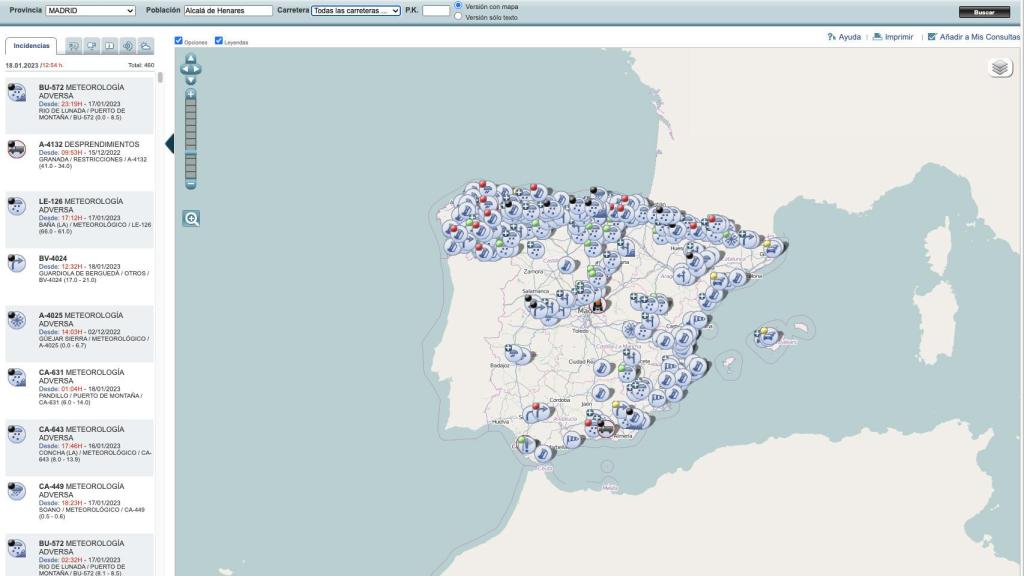Click the map marker near Badajoz
1024x576 pixels.
tap(515, 354)
